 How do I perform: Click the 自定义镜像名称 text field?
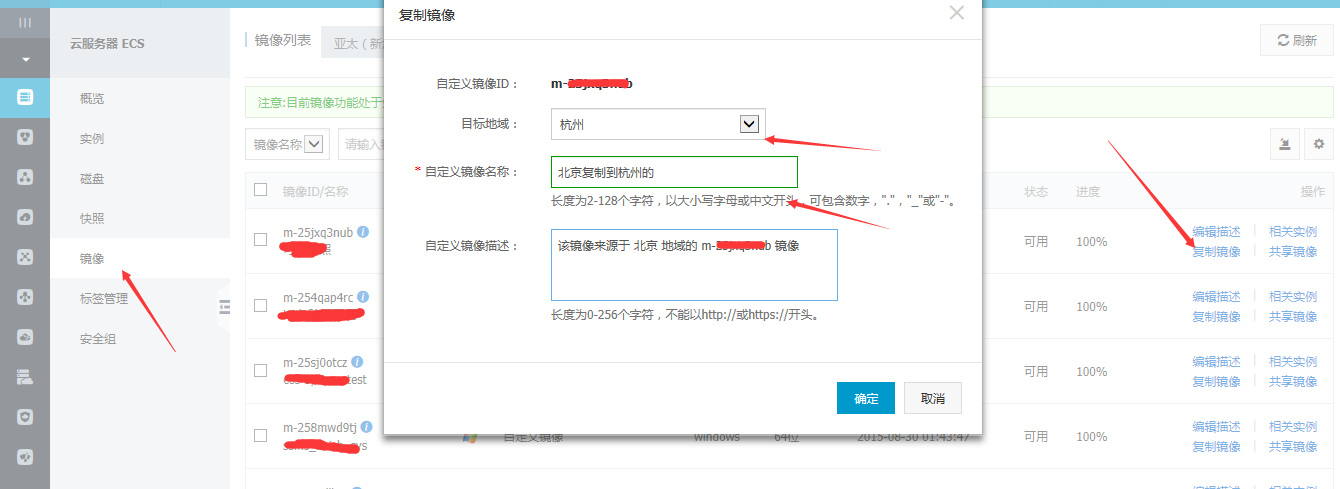pos(674,172)
